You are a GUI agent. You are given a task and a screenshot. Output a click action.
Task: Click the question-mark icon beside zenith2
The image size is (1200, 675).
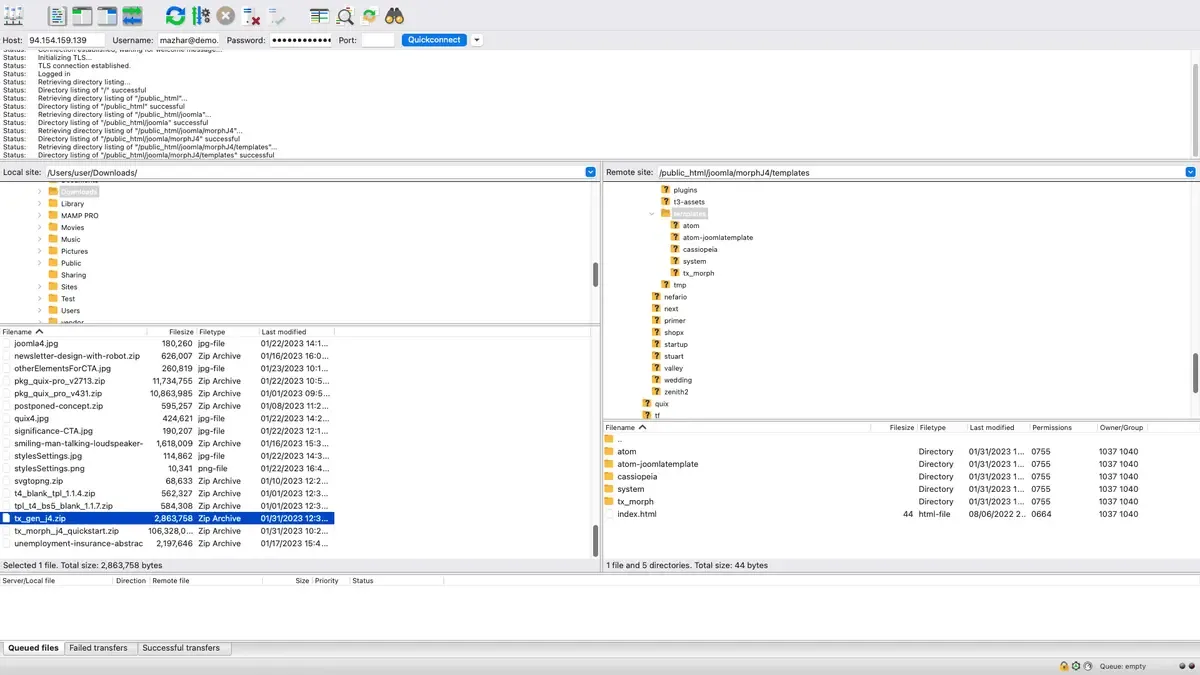[x=656, y=392]
